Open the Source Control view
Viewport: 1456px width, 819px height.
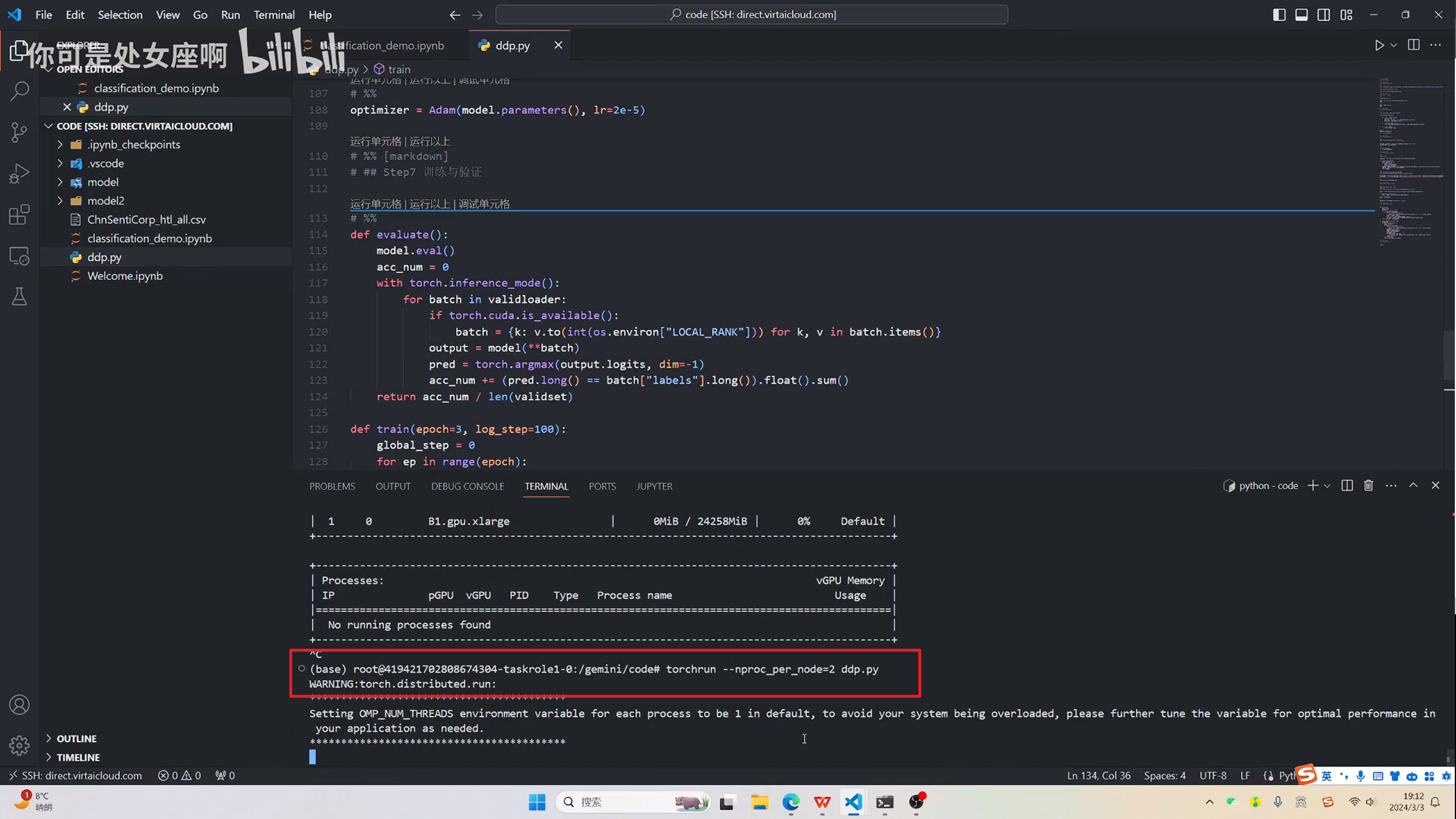click(x=19, y=133)
